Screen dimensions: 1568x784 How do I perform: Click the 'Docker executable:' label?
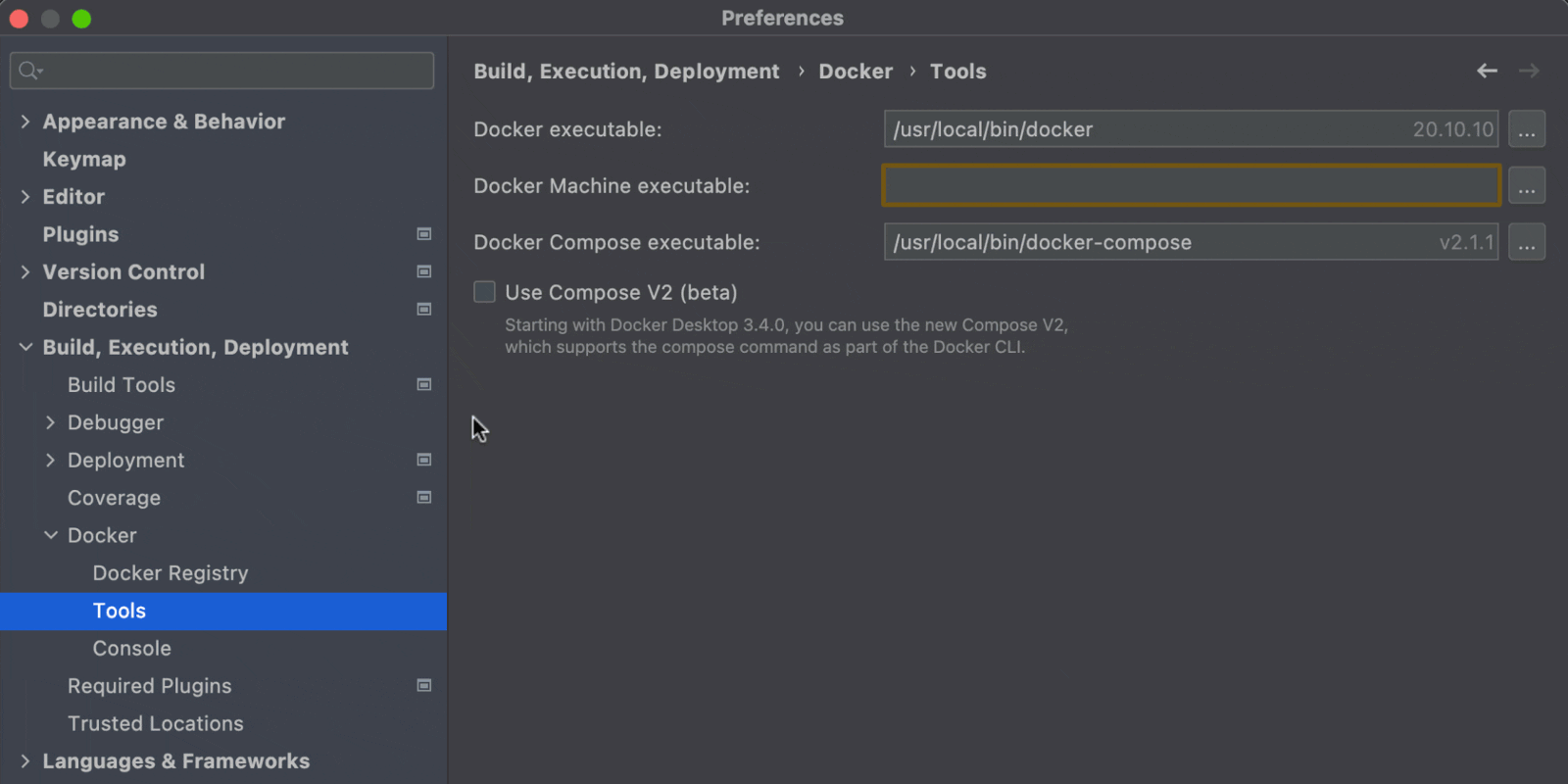point(567,129)
